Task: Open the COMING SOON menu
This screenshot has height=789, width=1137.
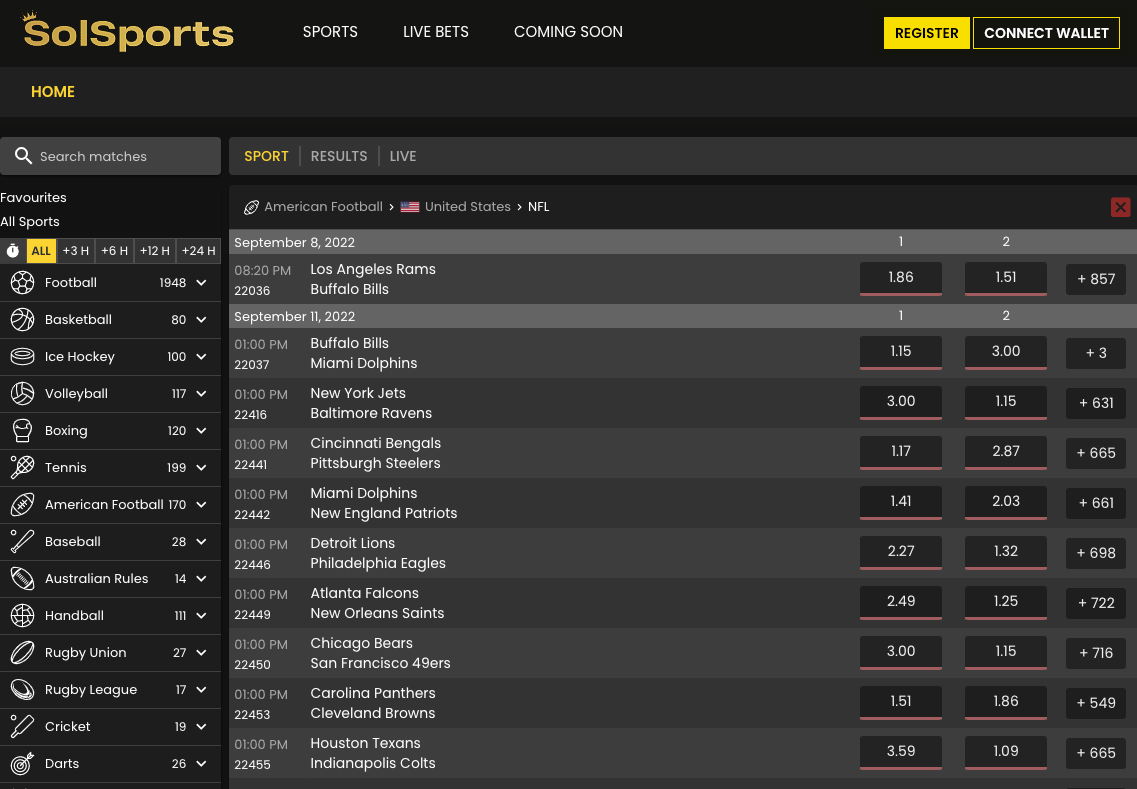Action: pyautogui.click(x=568, y=32)
